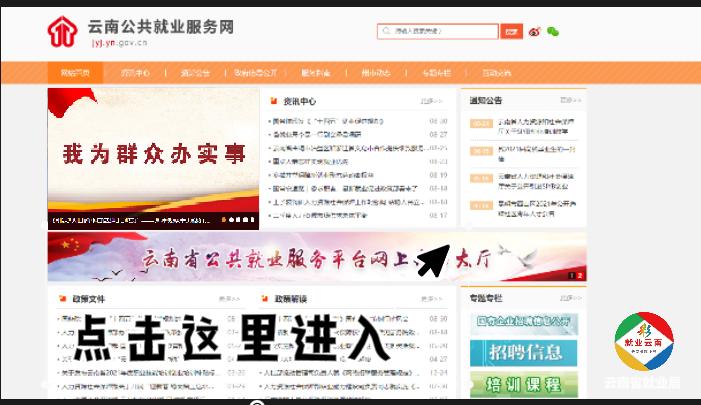Click the 云南公共就业服务网 site logo

coord(140,32)
